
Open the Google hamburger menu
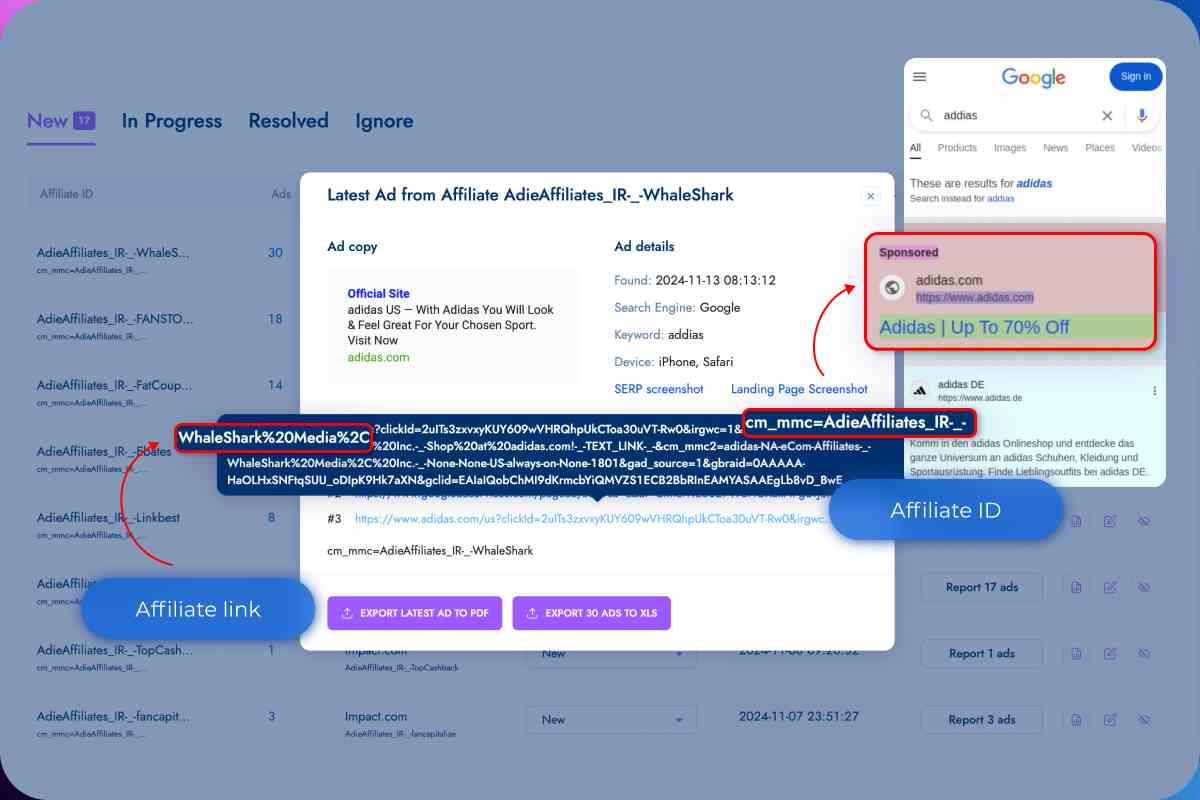920,77
